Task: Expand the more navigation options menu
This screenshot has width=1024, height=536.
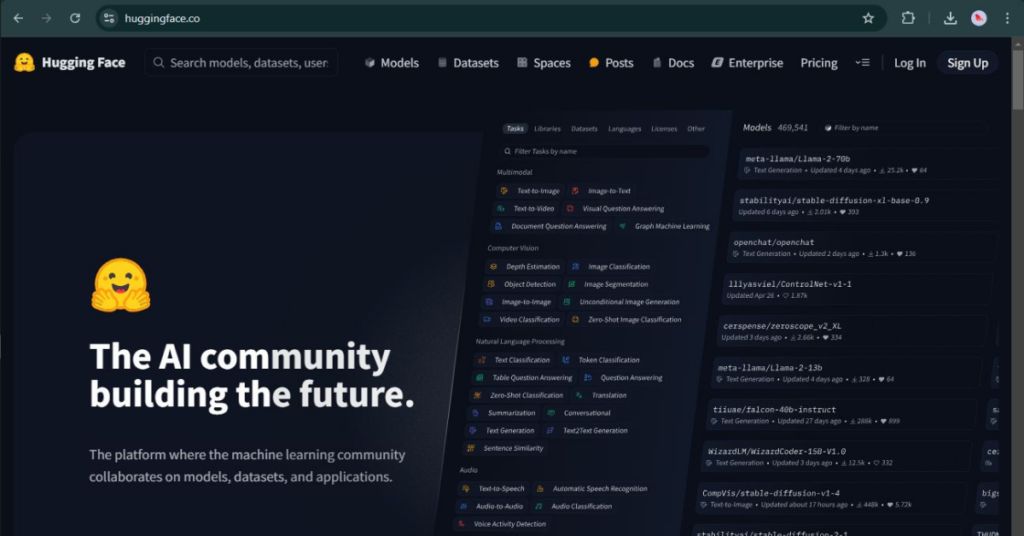Action: 862,63
